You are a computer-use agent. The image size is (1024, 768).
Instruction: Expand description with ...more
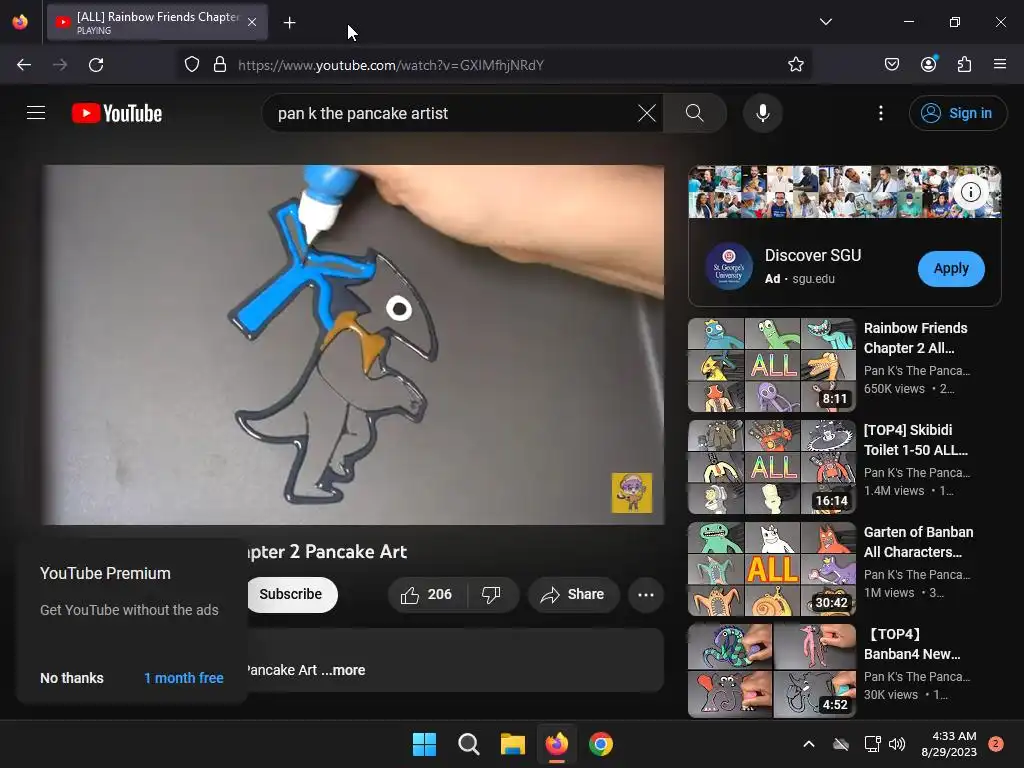point(343,670)
